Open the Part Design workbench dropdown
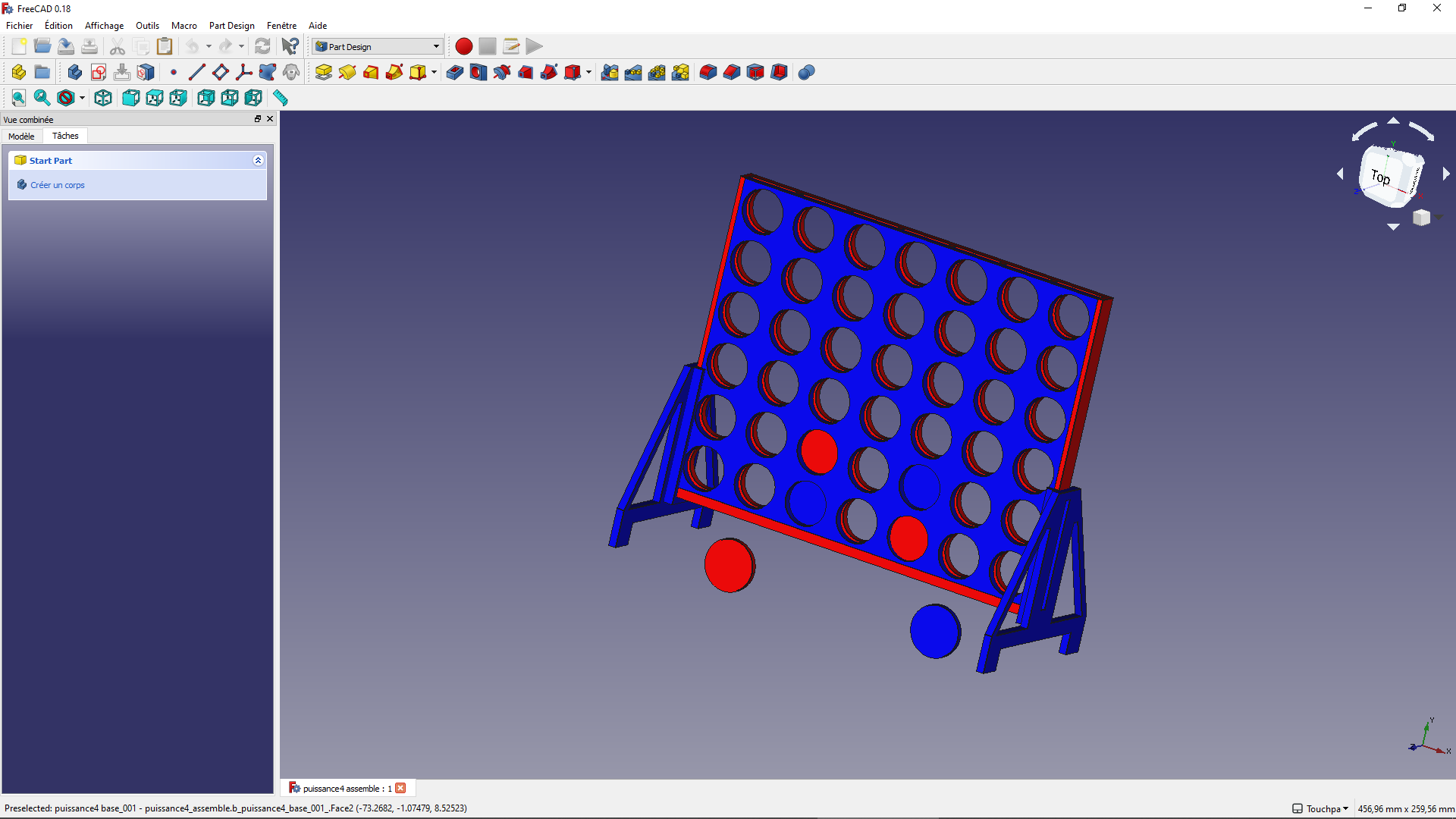 [378, 46]
